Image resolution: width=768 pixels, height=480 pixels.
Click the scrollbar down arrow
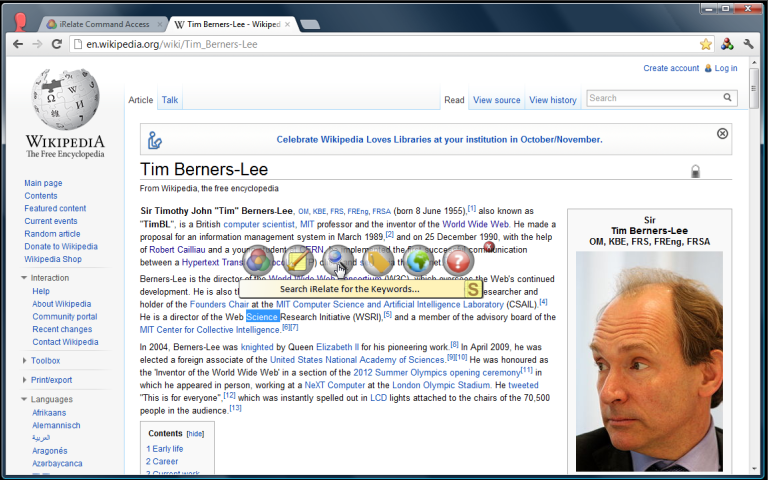pyautogui.click(x=754, y=469)
